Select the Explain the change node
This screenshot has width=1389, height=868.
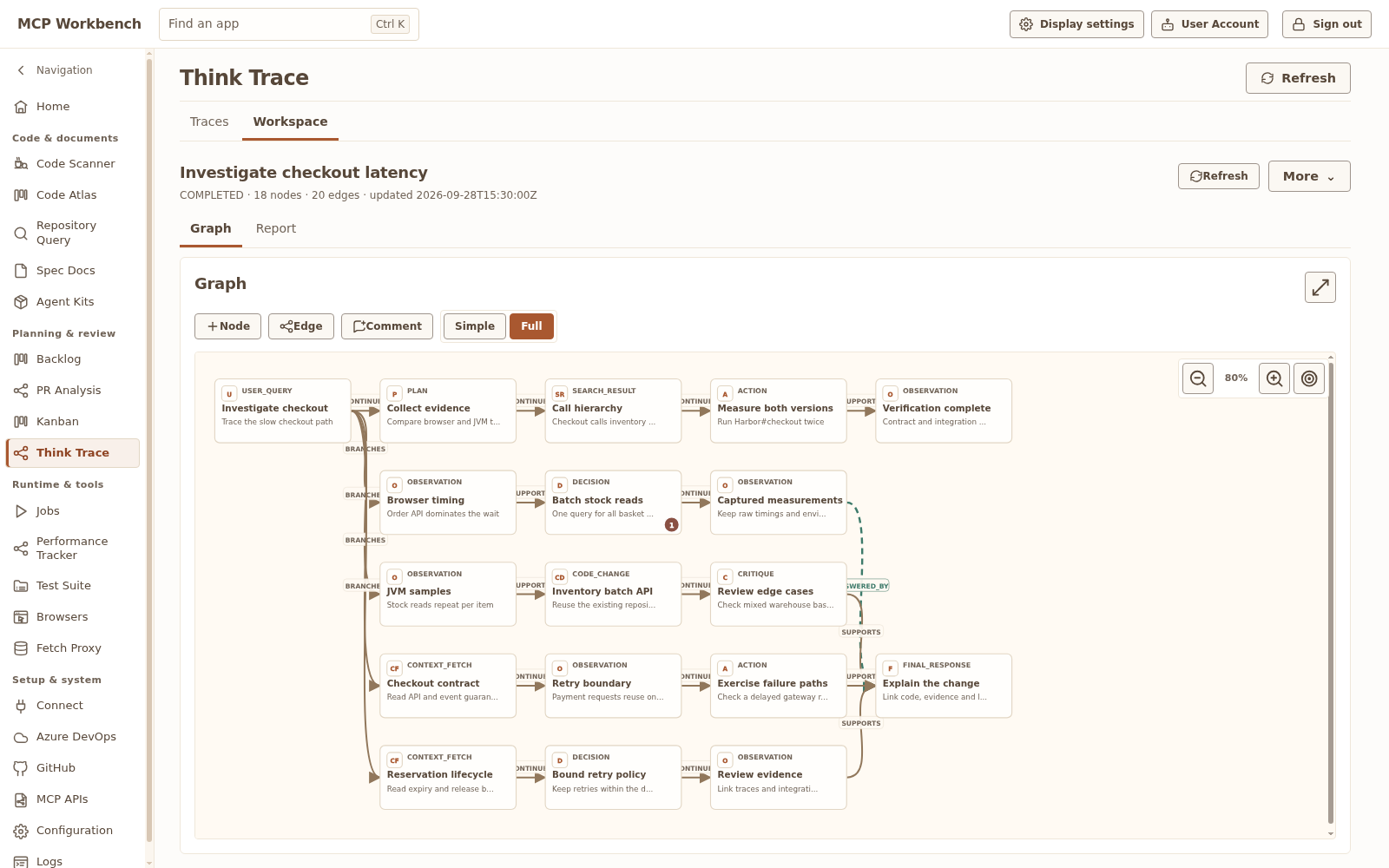point(944,686)
